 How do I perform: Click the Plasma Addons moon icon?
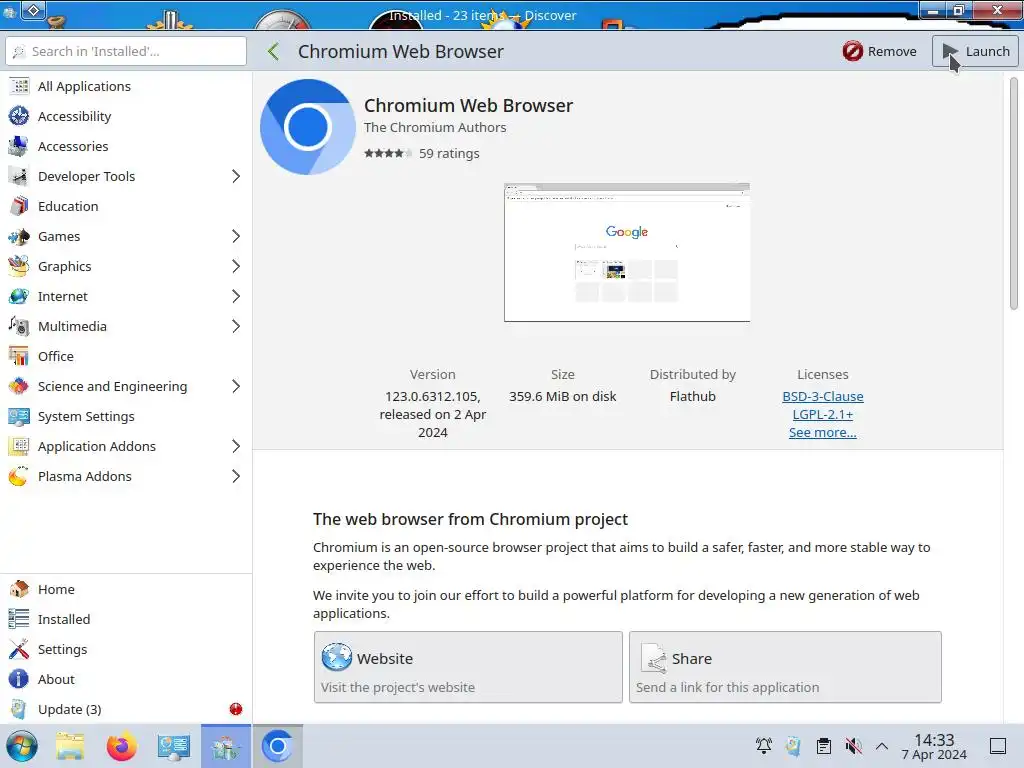coord(19,477)
